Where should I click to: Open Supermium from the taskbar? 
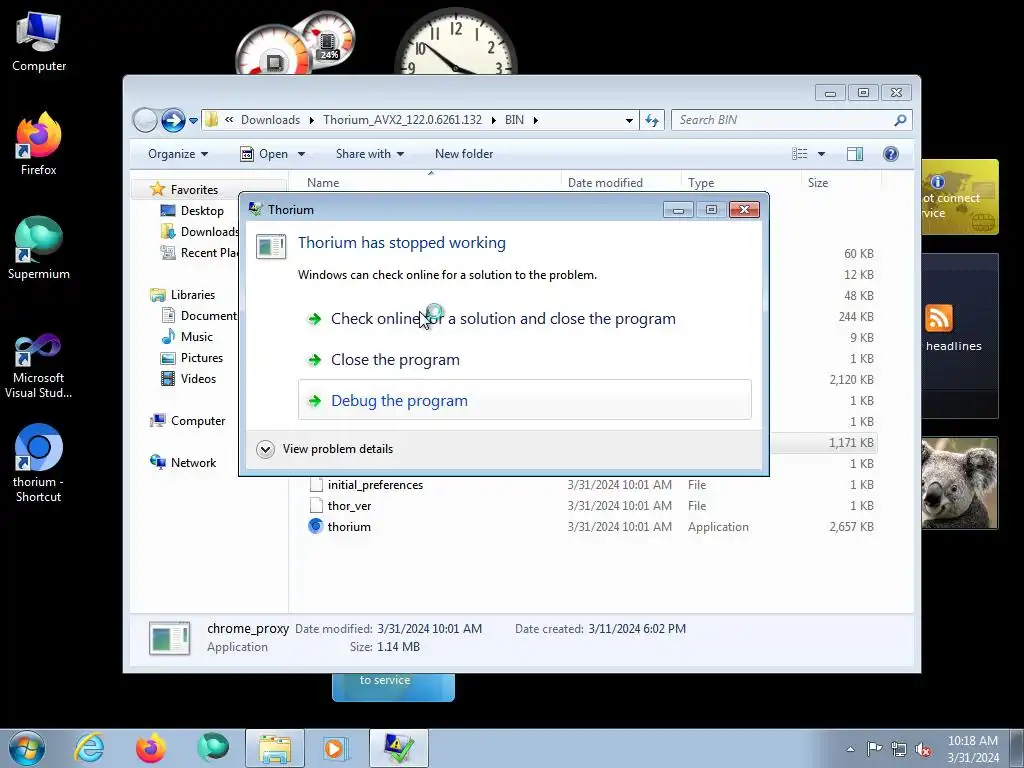click(x=213, y=748)
